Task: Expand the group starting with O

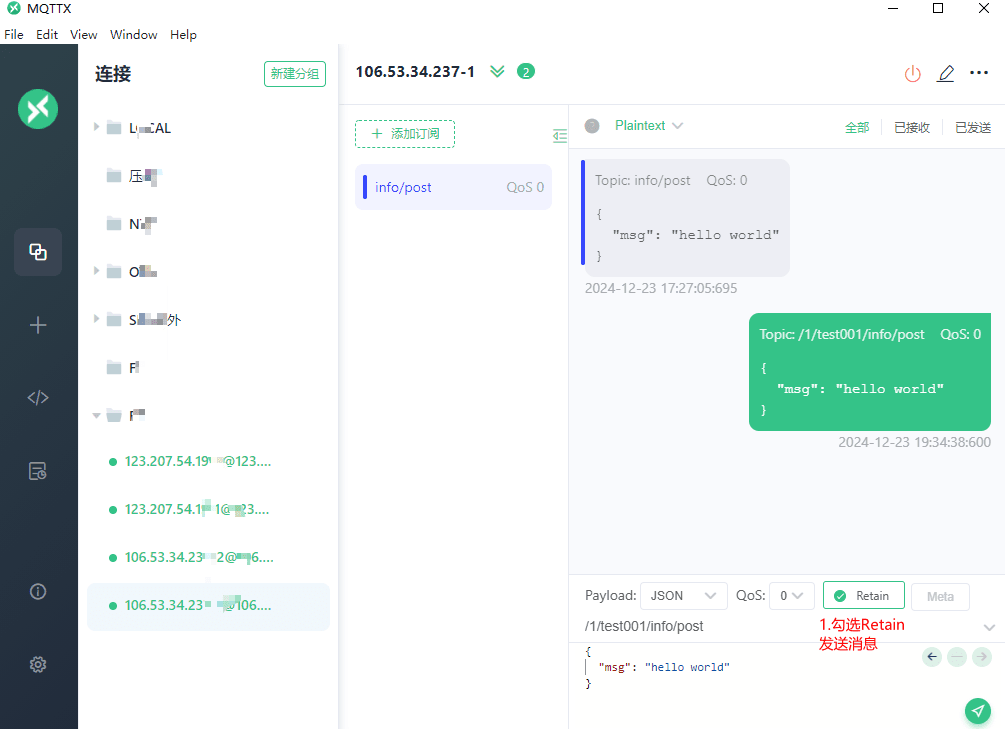Action: pyautogui.click(x=96, y=271)
